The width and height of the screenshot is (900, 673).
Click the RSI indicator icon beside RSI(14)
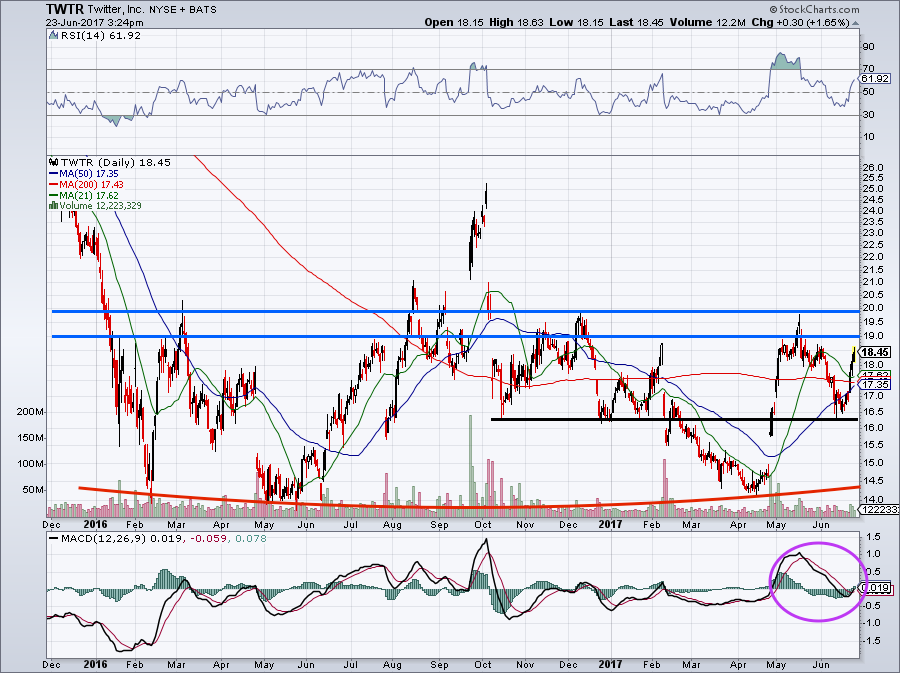[x=54, y=35]
